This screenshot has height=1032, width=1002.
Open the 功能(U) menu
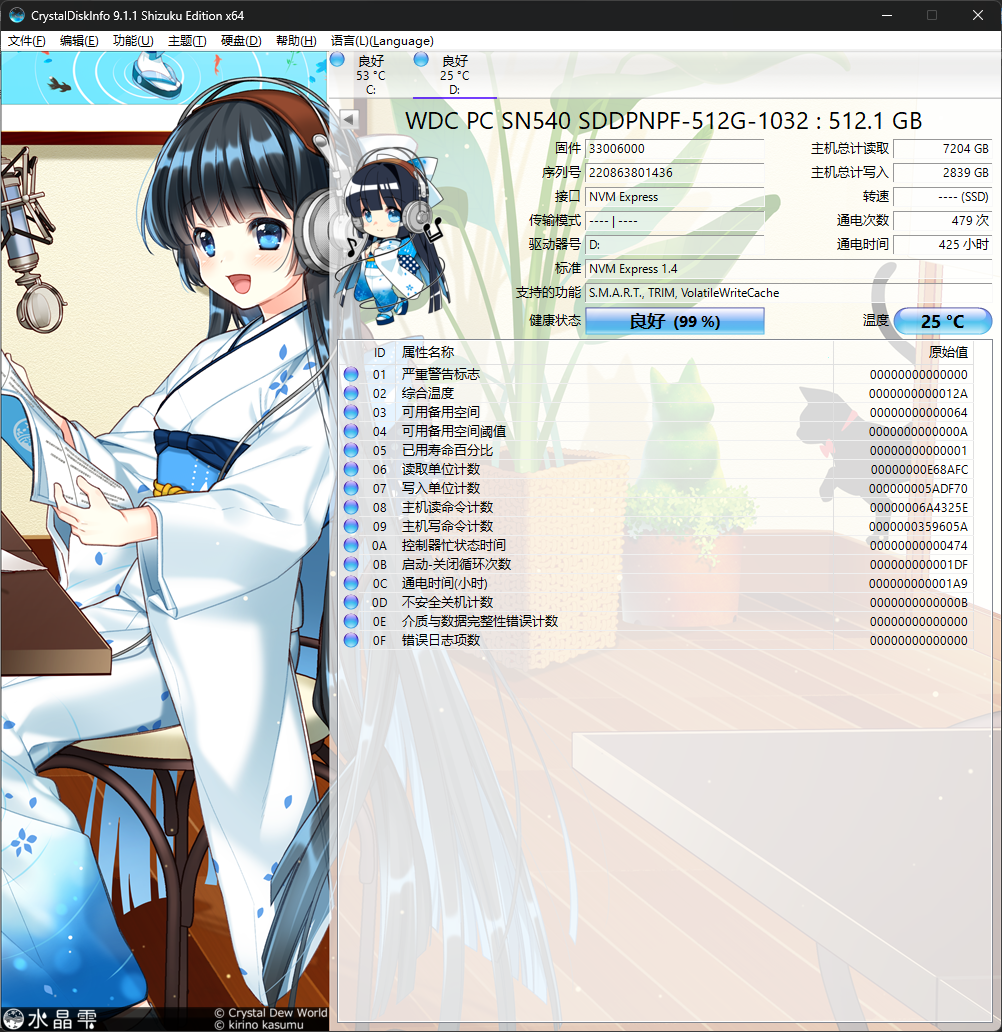point(133,41)
